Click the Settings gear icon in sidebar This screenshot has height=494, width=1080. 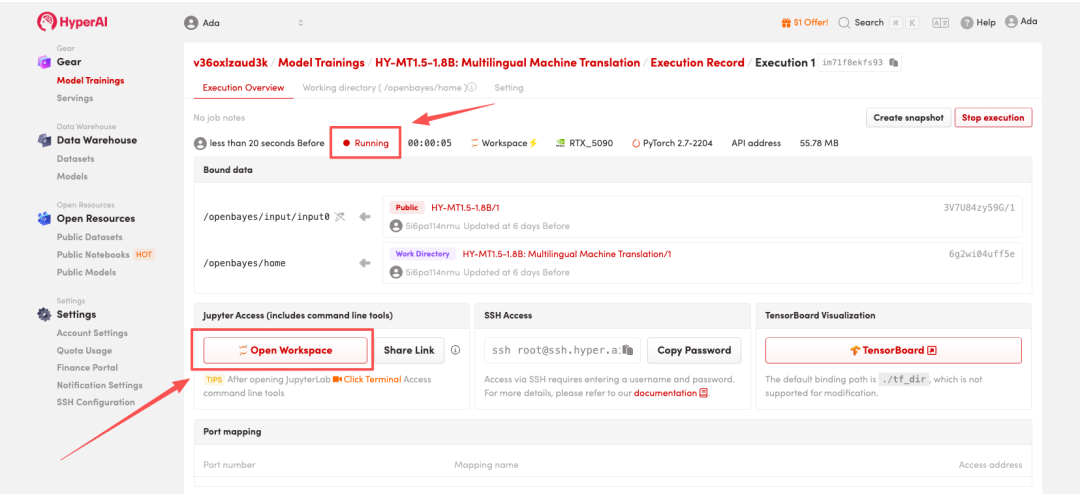[44, 314]
